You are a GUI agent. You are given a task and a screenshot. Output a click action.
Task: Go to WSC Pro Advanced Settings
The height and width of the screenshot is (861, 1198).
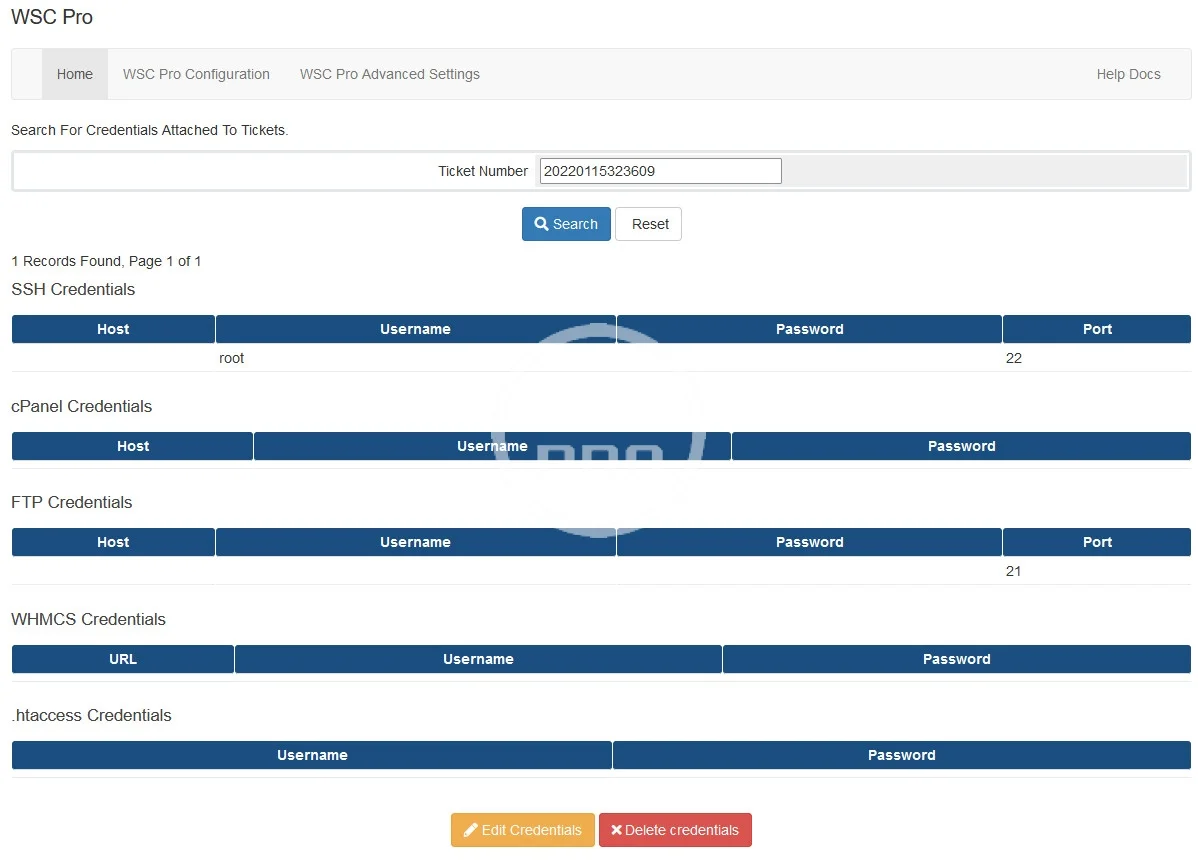click(389, 74)
